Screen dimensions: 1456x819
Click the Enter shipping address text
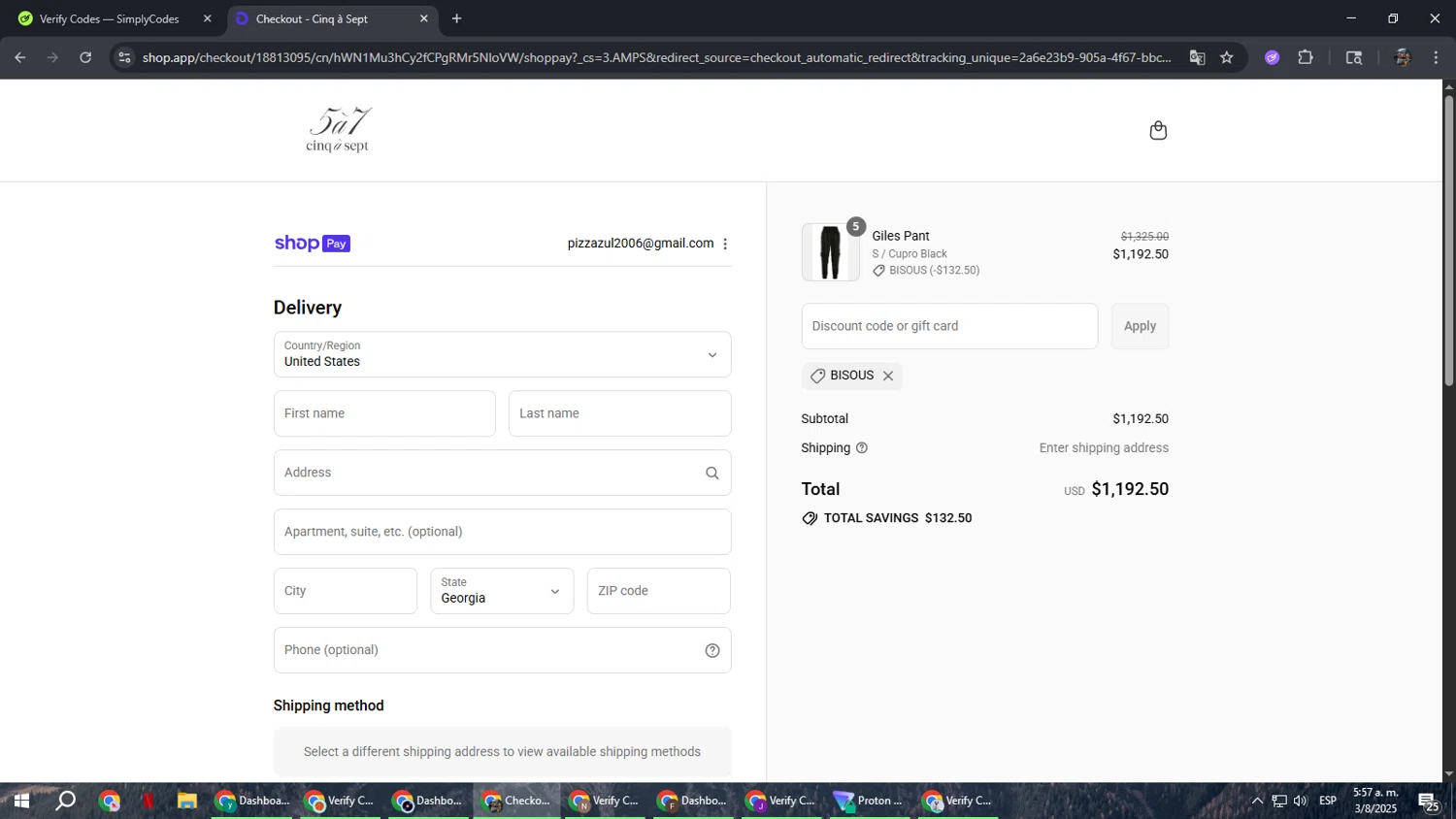click(x=1104, y=448)
